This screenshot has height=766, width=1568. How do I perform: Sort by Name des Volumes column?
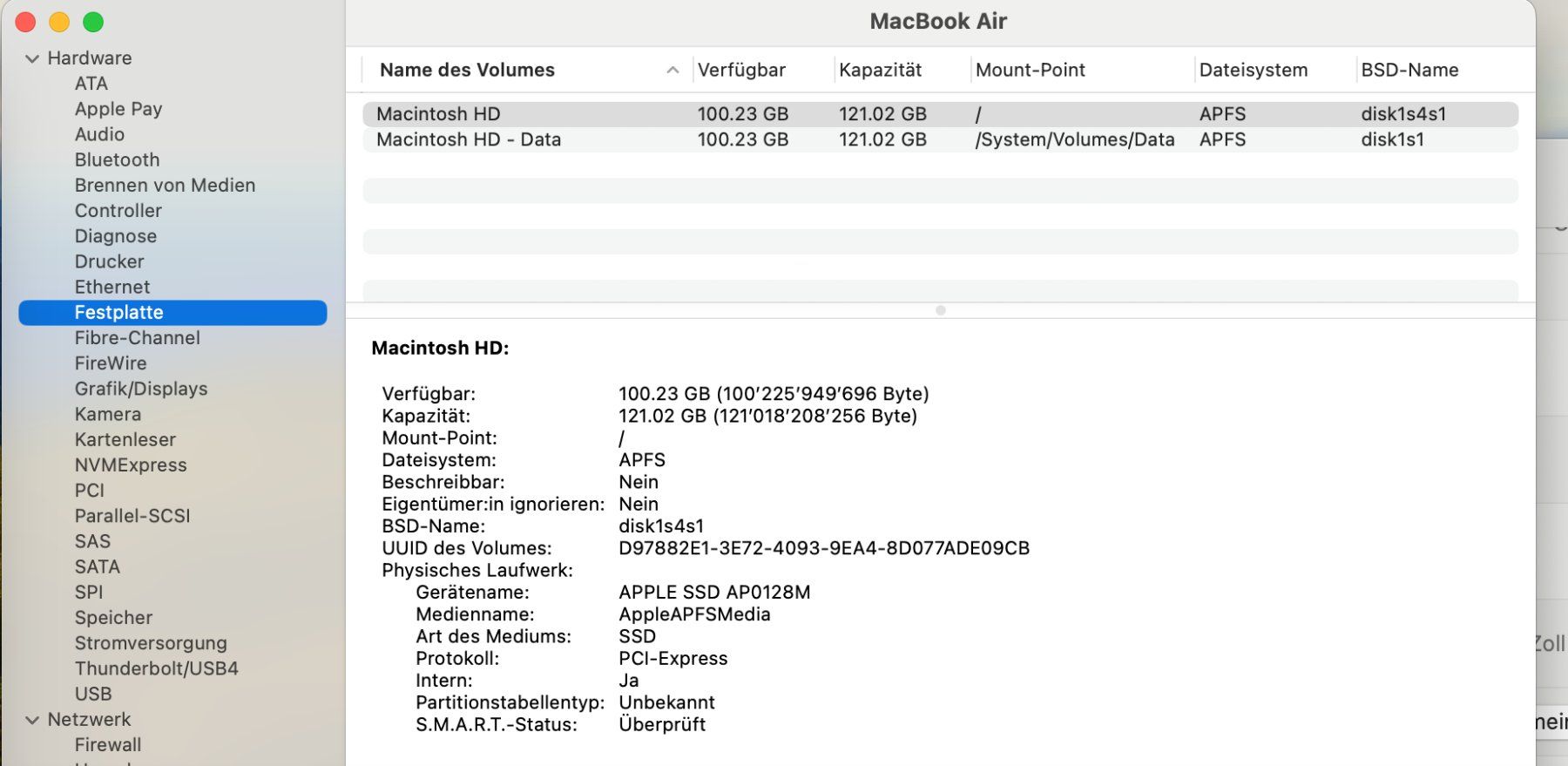(467, 70)
